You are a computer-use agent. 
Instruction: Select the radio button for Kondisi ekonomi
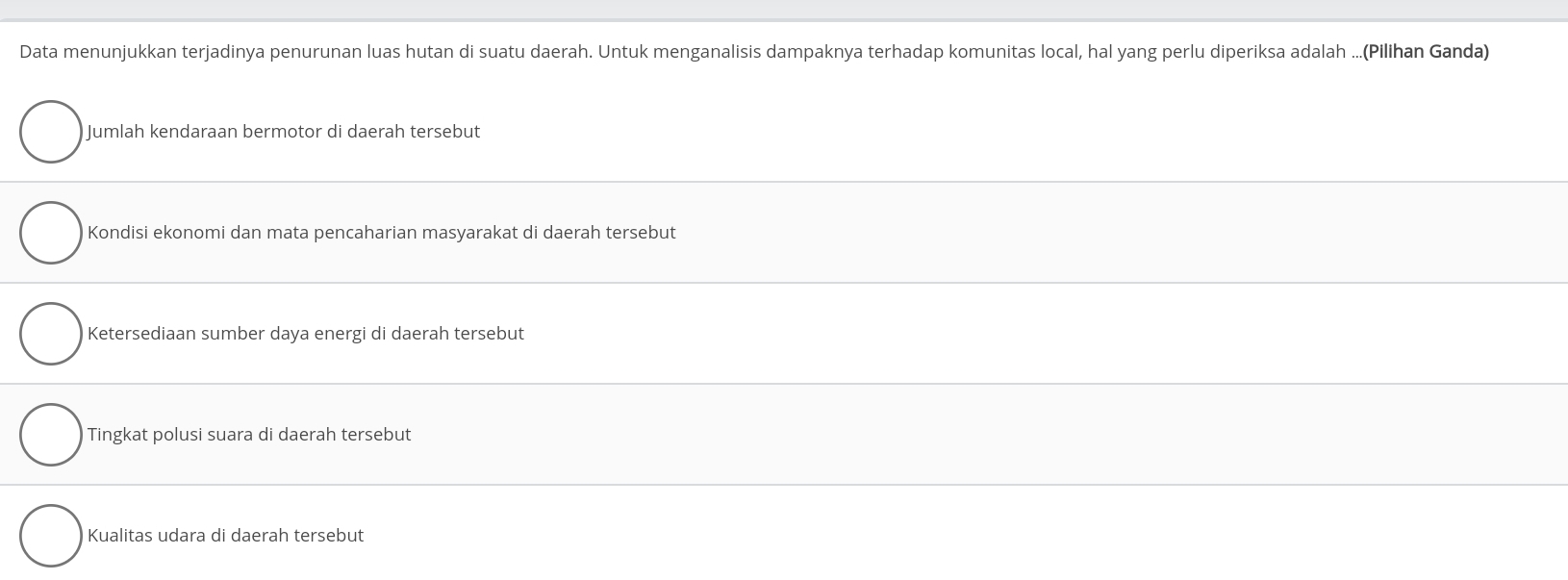click(x=51, y=233)
